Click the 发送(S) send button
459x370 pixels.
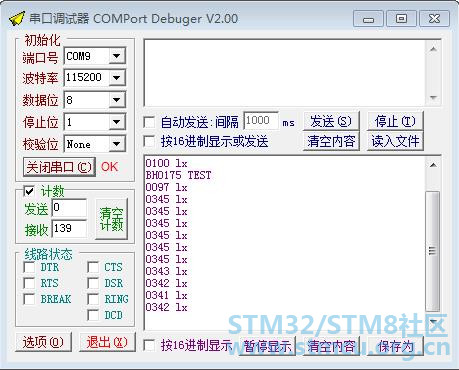331,121
